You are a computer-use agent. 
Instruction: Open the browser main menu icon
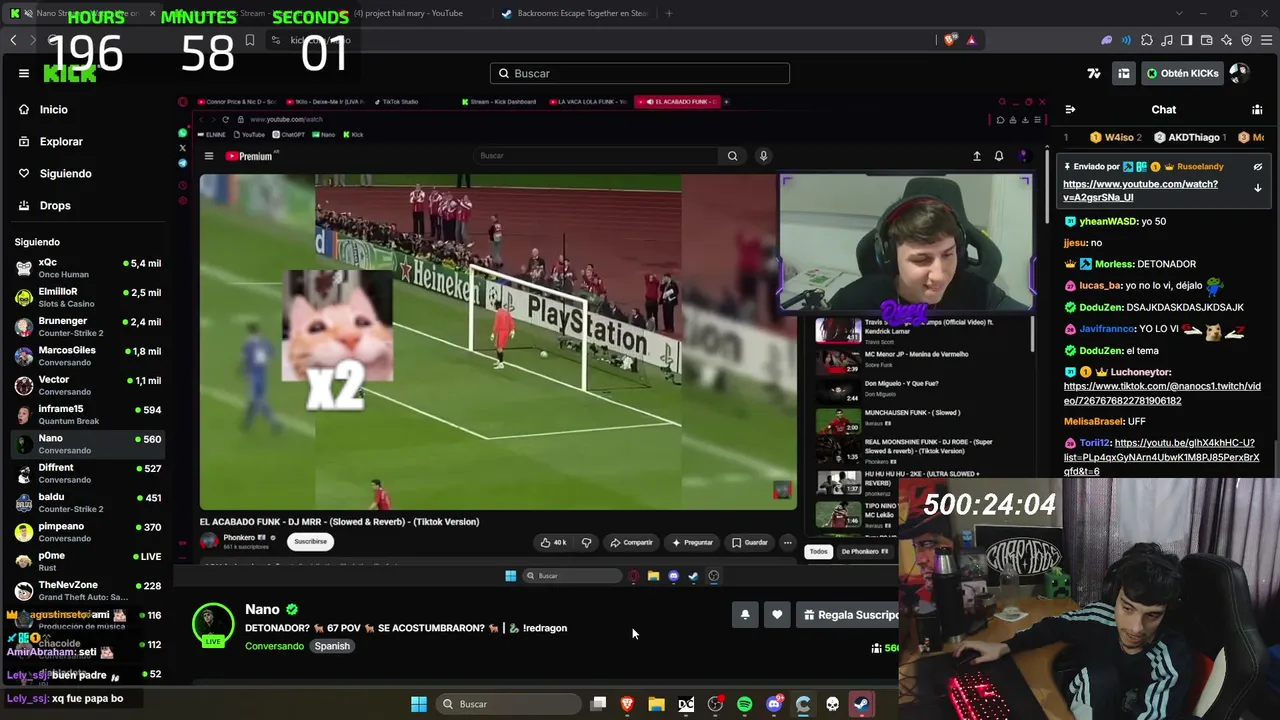pyautogui.click(x=1266, y=40)
